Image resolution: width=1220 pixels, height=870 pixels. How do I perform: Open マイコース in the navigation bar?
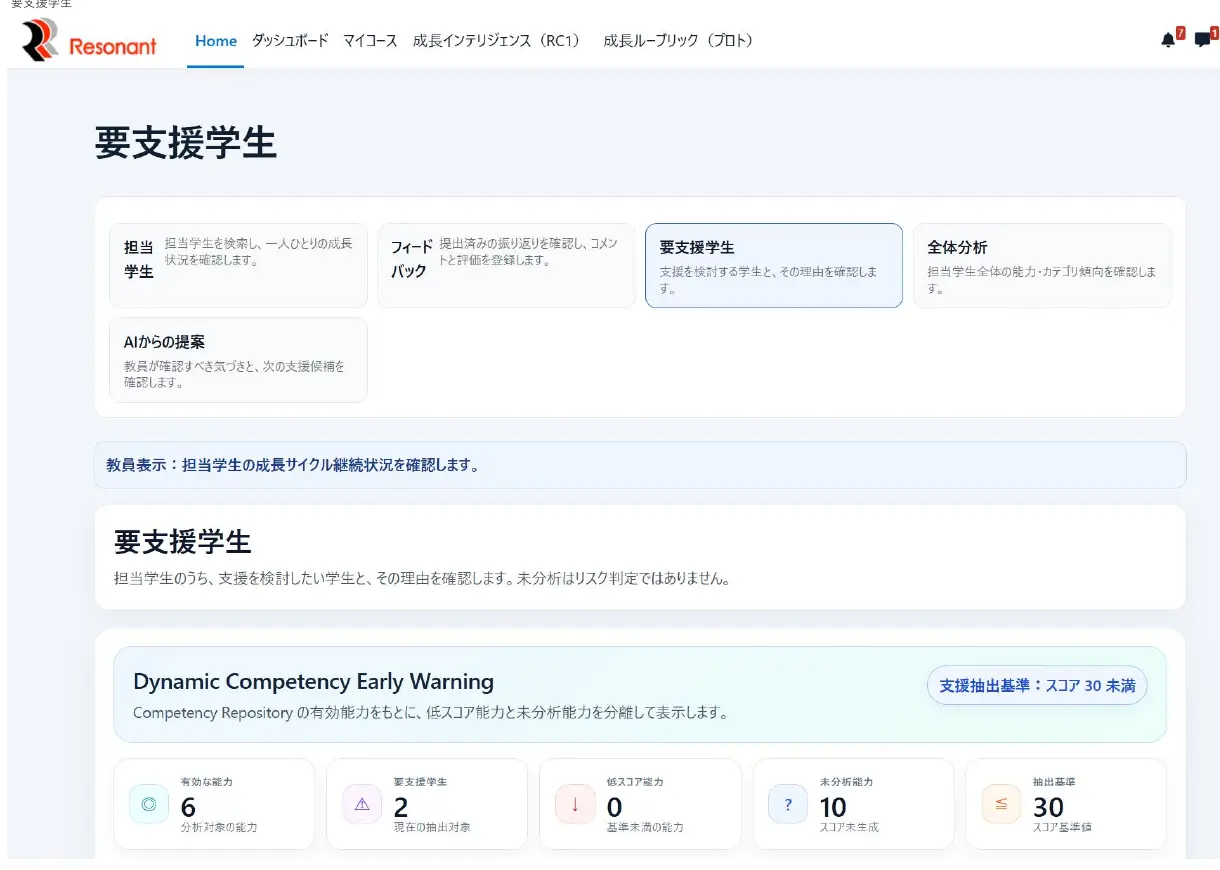tap(370, 41)
